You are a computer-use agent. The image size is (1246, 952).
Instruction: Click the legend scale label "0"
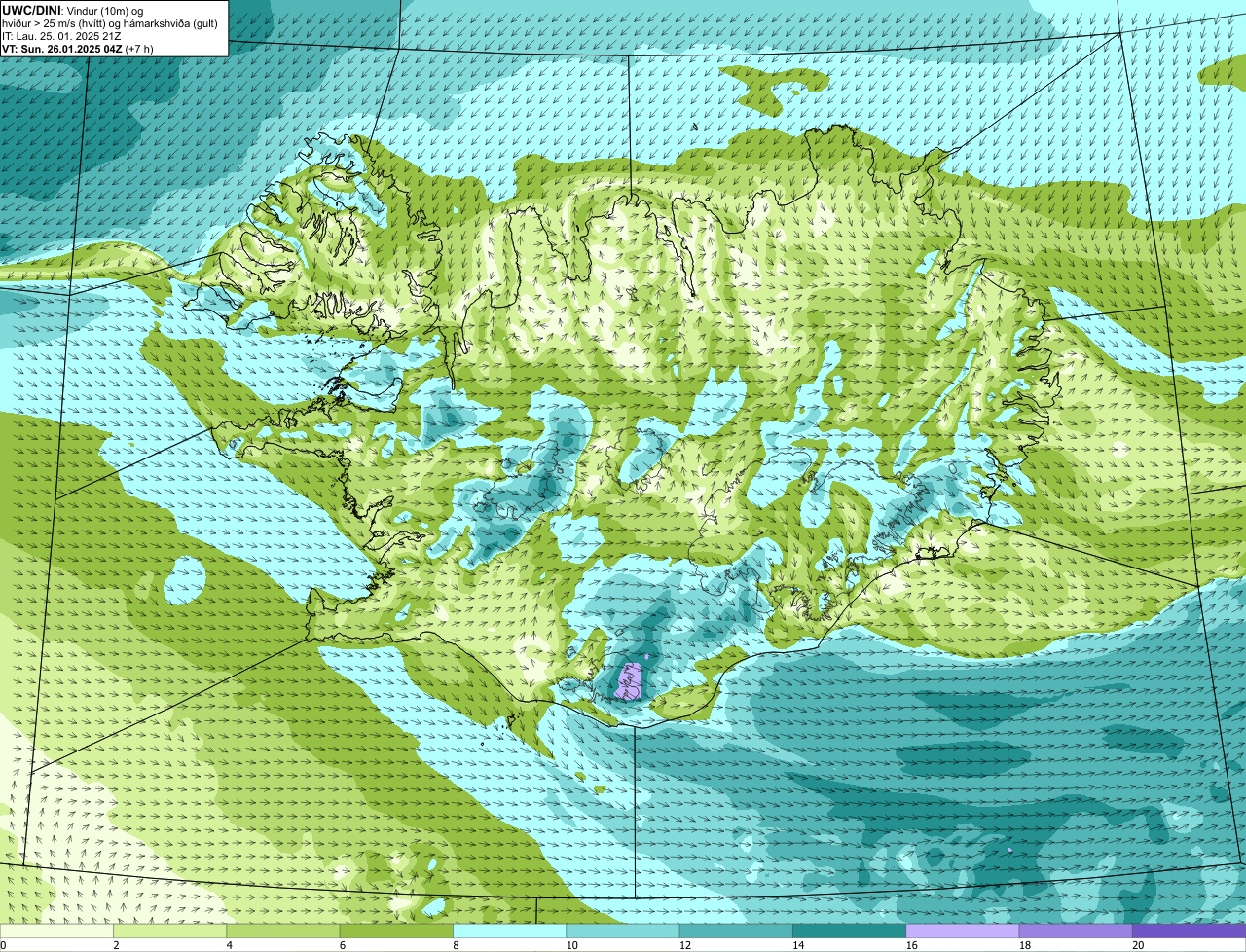(4, 945)
